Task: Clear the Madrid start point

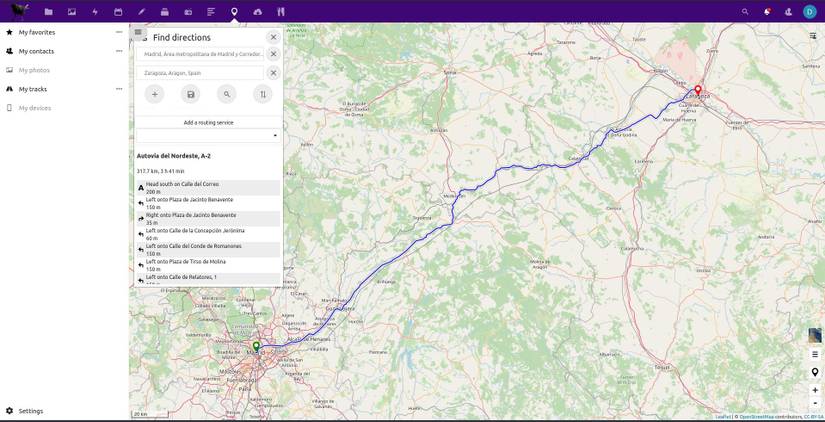Action: [x=273, y=54]
